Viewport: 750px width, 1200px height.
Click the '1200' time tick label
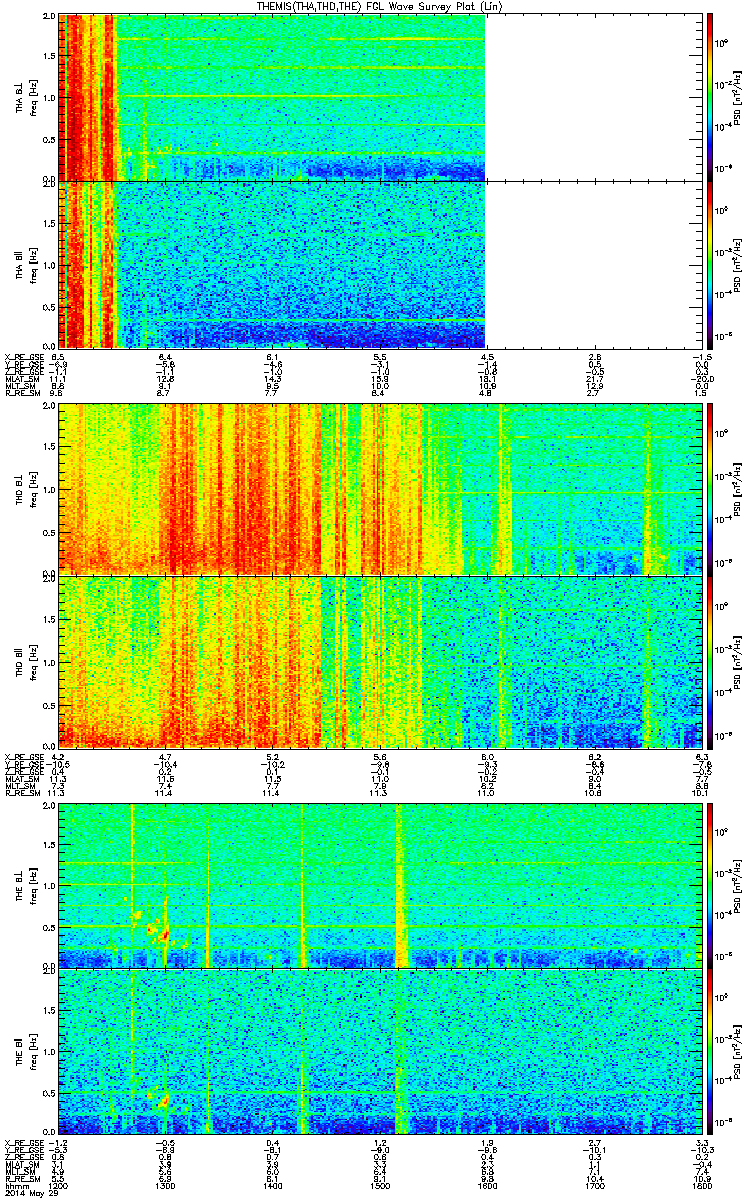[x=59, y=1184]
